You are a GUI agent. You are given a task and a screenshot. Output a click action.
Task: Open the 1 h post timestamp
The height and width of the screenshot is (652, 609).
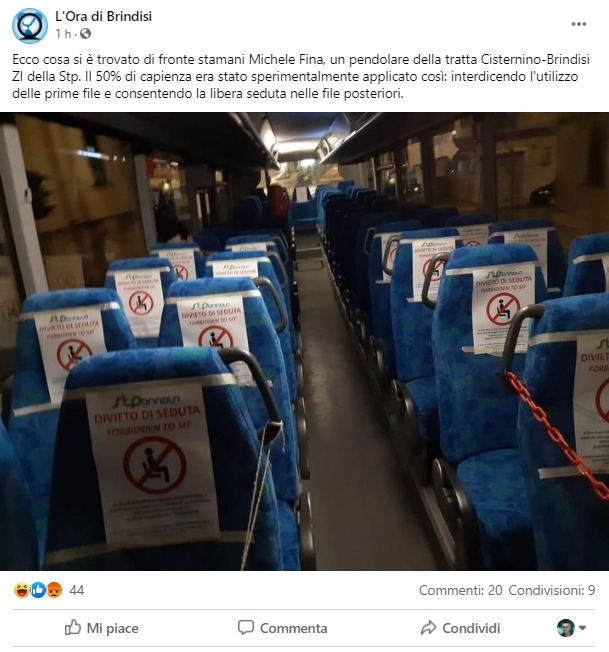coord(64,34)
